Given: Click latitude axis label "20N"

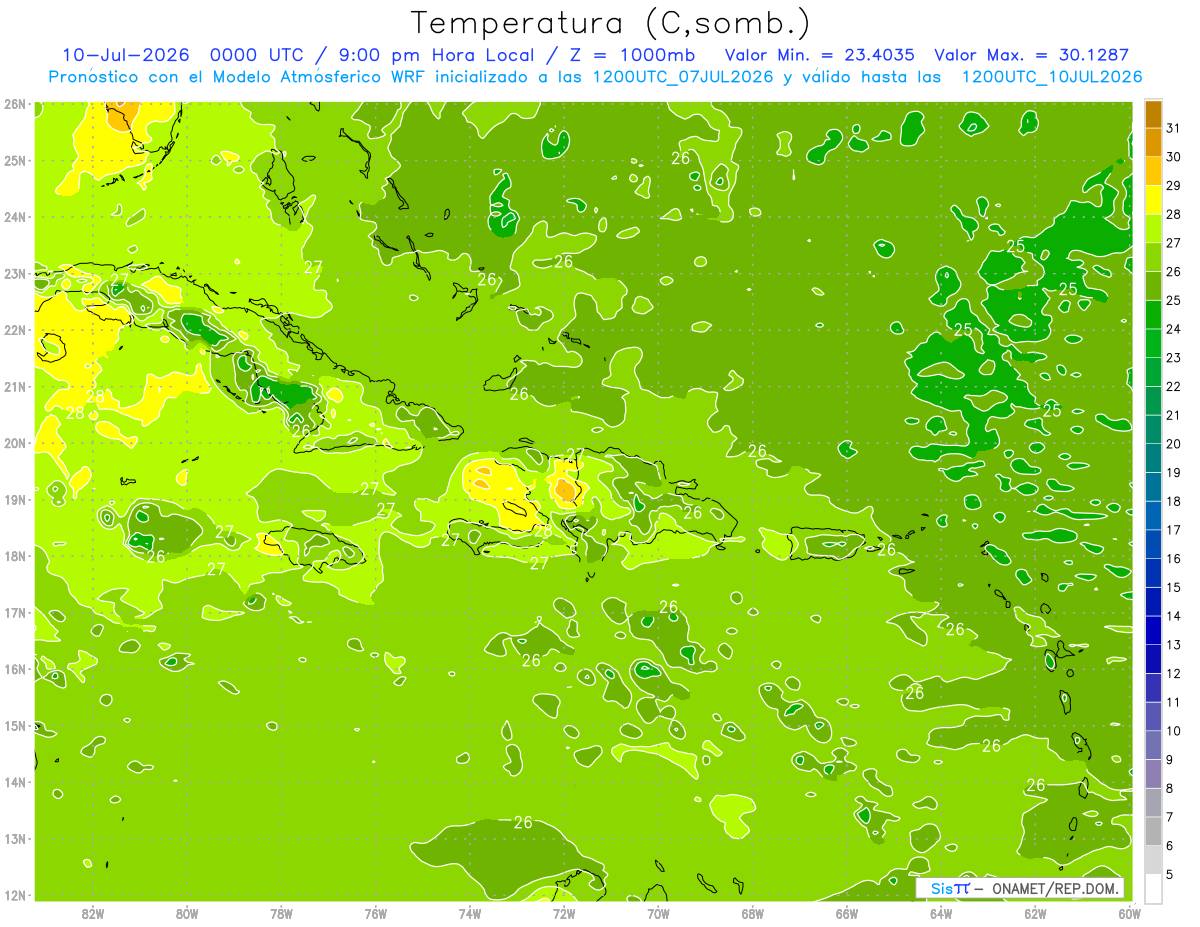Looking at the screenshot, I should coord(15,443).
